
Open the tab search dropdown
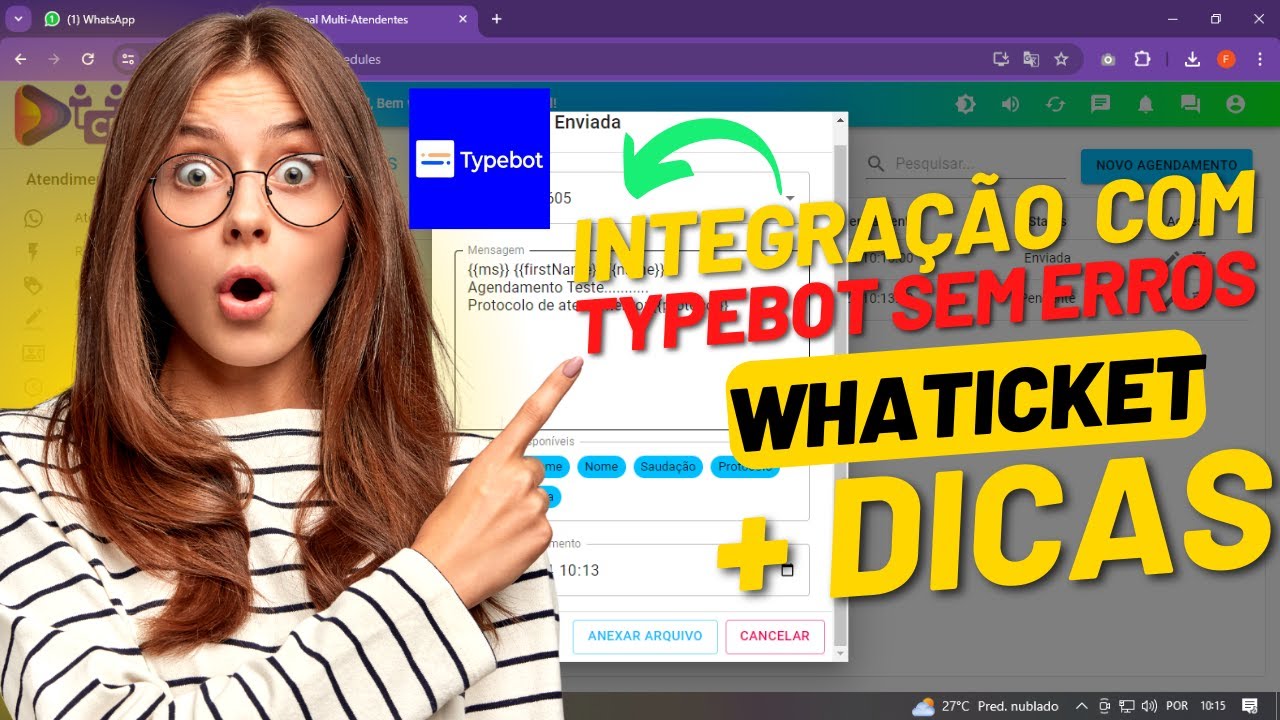coord(18,19)
